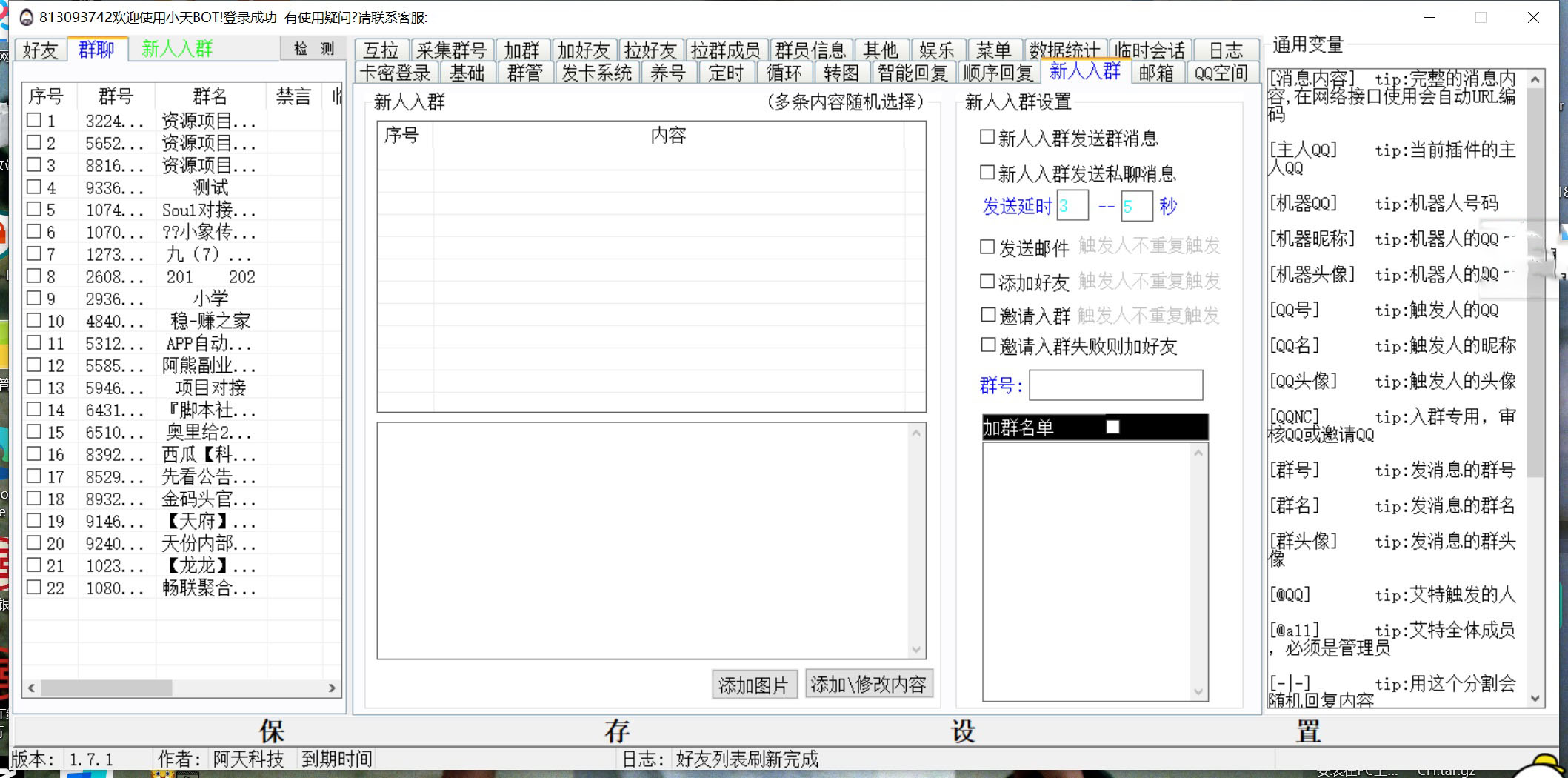Select the 发卡系统 tab
The width and height of the screenshot is (1568, 778).
tap(597, 73)
